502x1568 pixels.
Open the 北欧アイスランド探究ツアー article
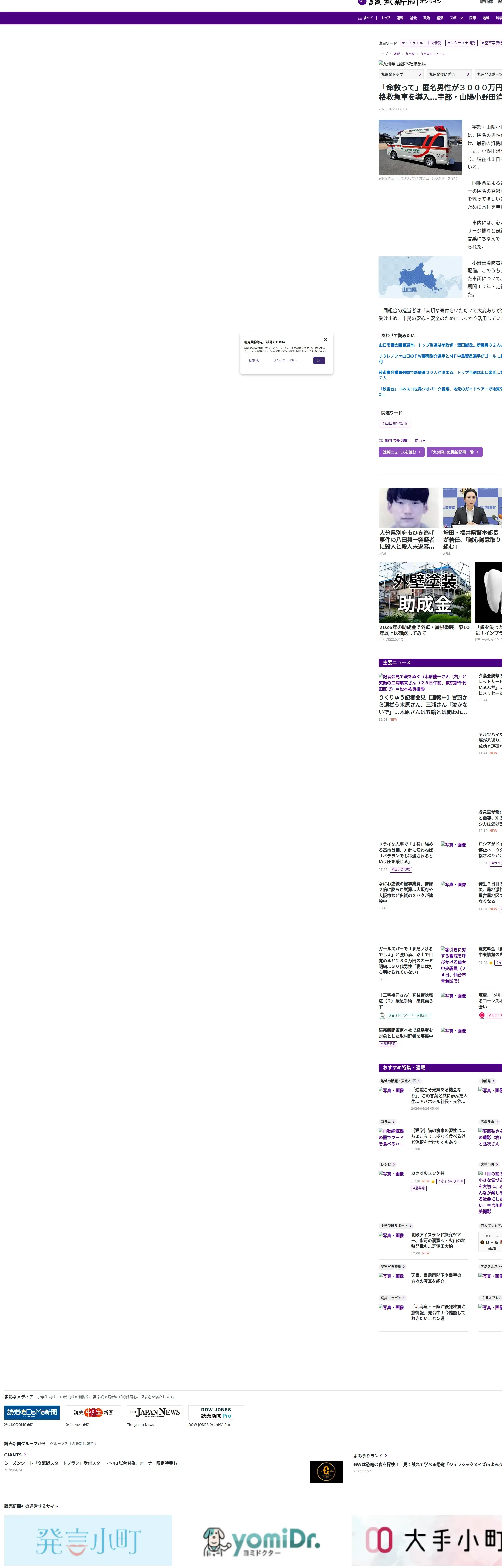point(439,1240)
